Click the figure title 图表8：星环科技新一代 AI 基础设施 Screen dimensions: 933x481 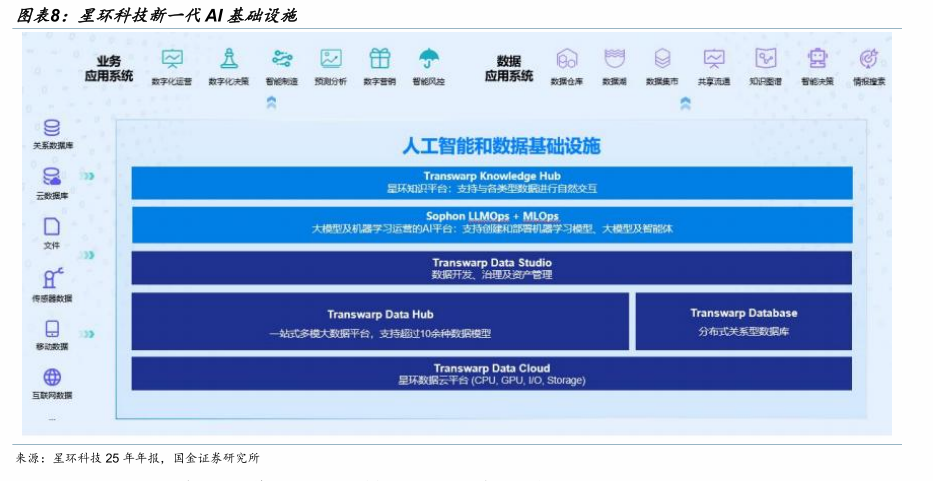(156, 15)
